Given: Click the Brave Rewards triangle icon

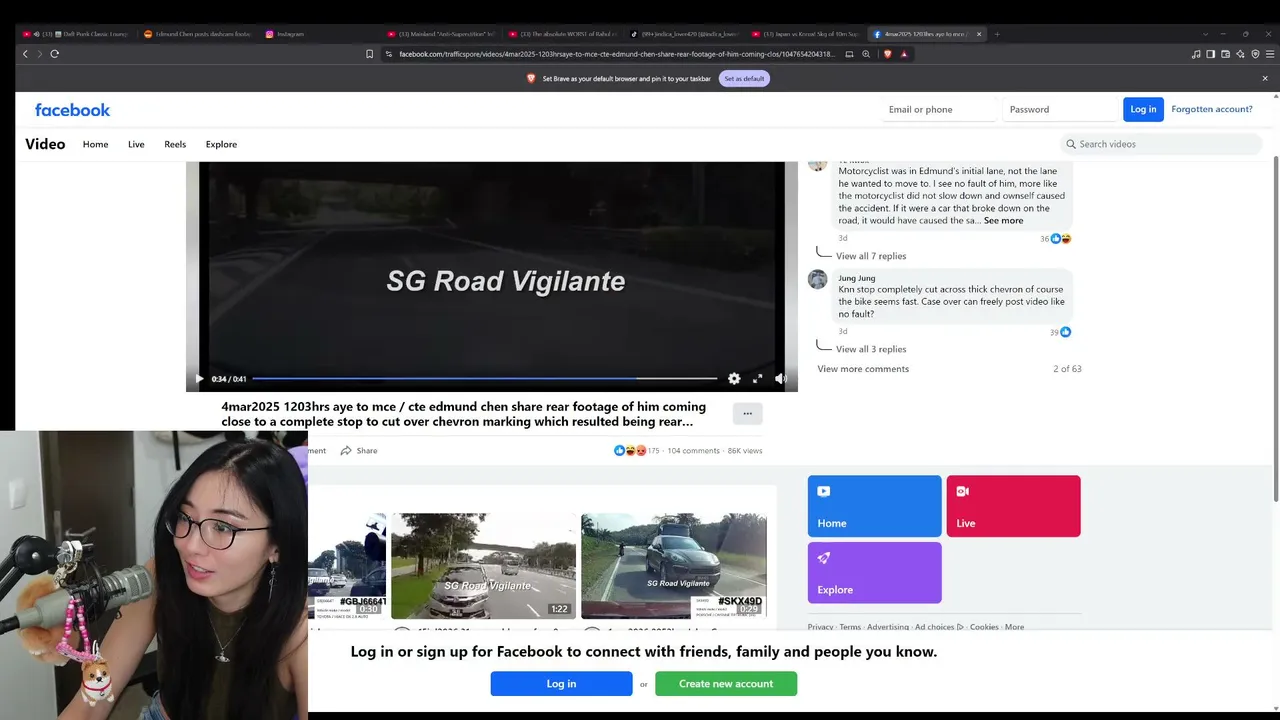Looking at the screenshot, I should click(x=904, y=54).
